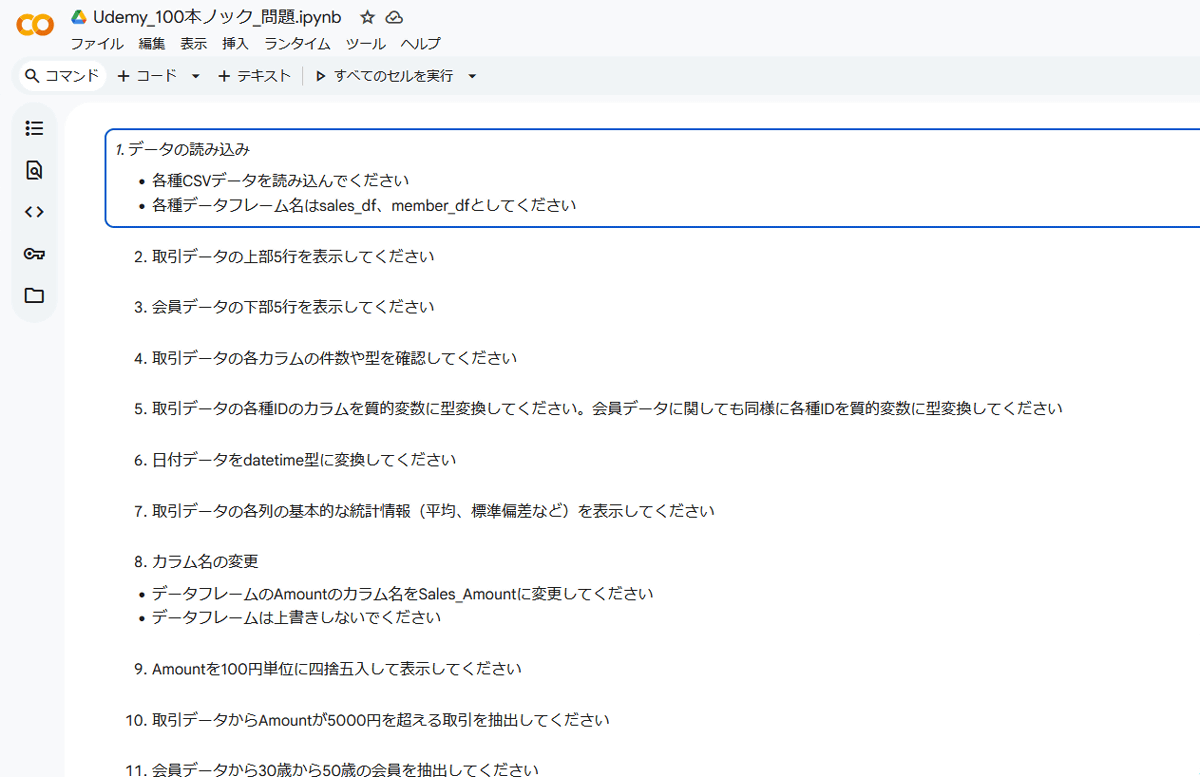Open the ファイル menu
1200x777 pixels.
(97, 44)
